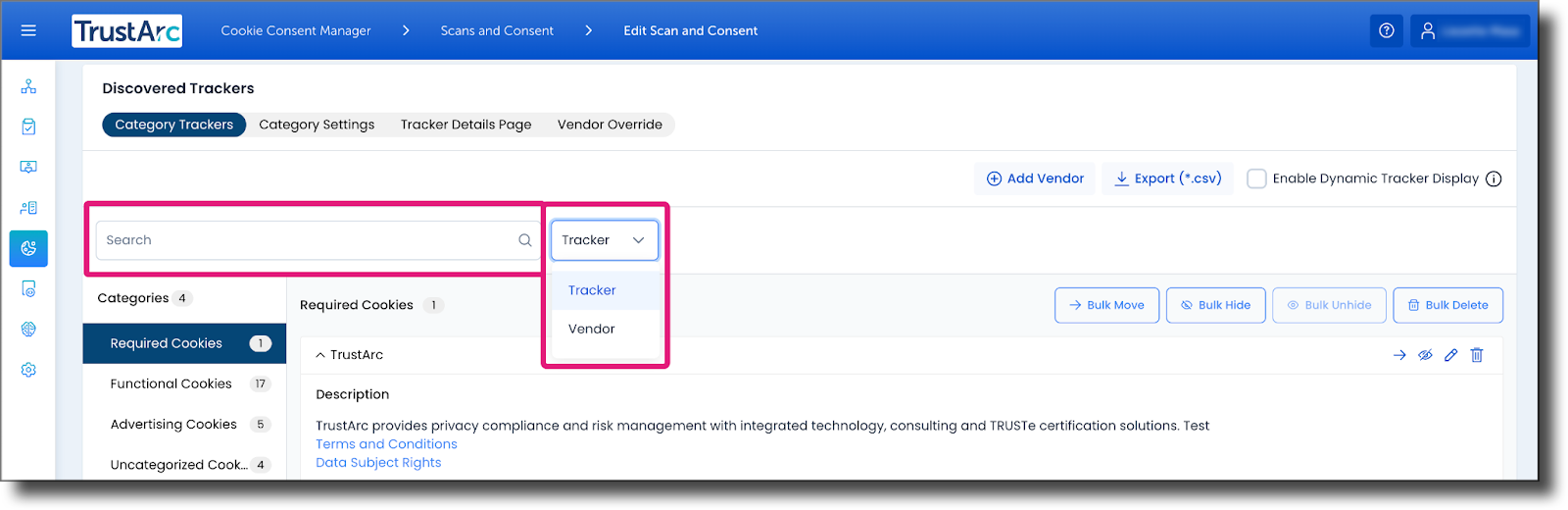
Task: Switch to Category Settings tab
Action: coord(317,125)
